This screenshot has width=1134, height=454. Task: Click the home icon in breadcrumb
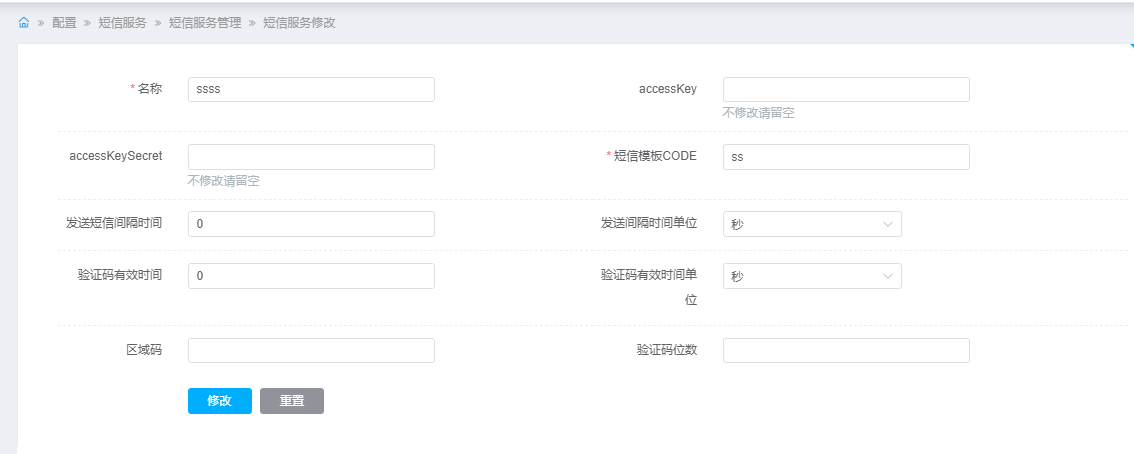[x=24, y=22]
